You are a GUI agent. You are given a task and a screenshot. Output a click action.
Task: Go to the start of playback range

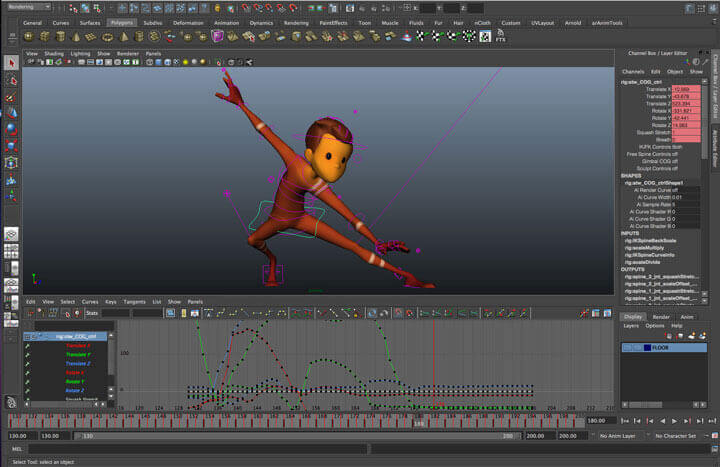[x=625, y=421]
